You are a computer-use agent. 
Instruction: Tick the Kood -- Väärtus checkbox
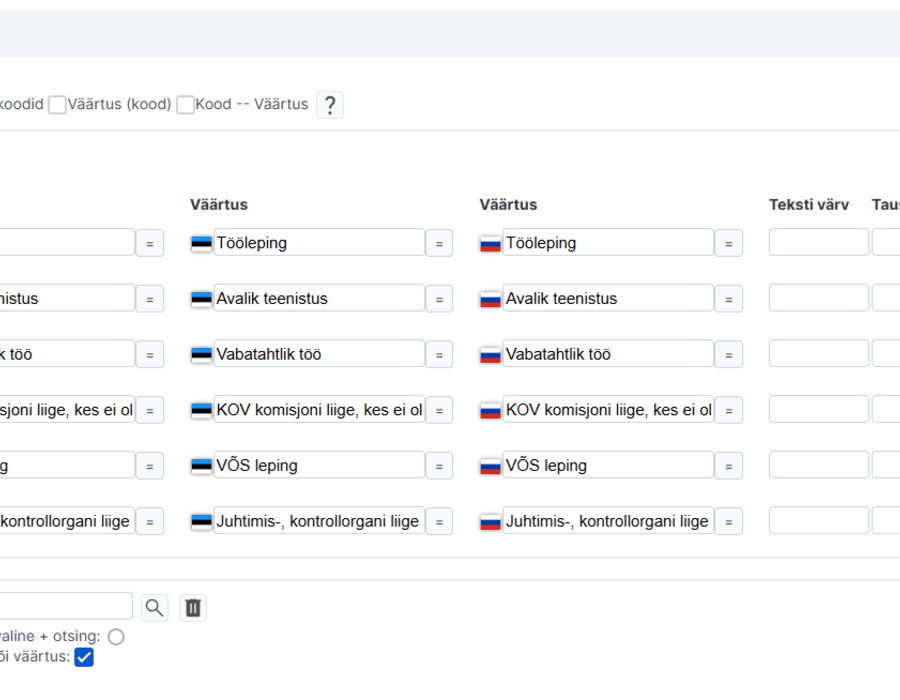[x=185, y=105]
